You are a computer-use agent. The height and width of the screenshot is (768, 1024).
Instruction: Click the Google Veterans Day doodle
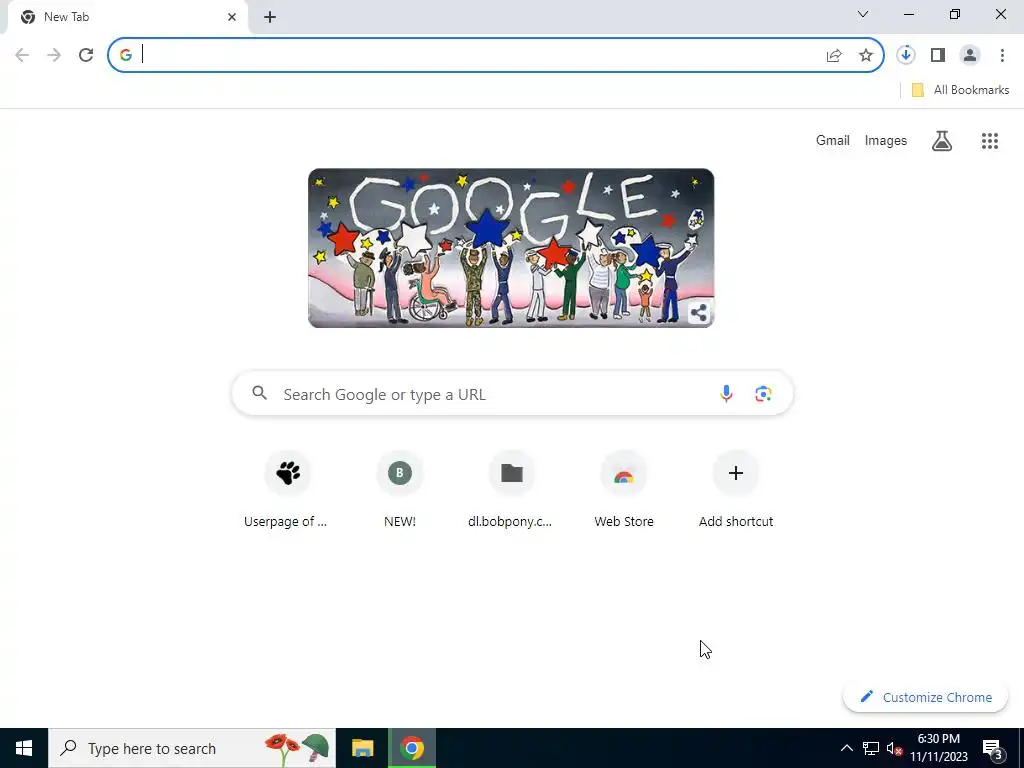tap(511, 248)
